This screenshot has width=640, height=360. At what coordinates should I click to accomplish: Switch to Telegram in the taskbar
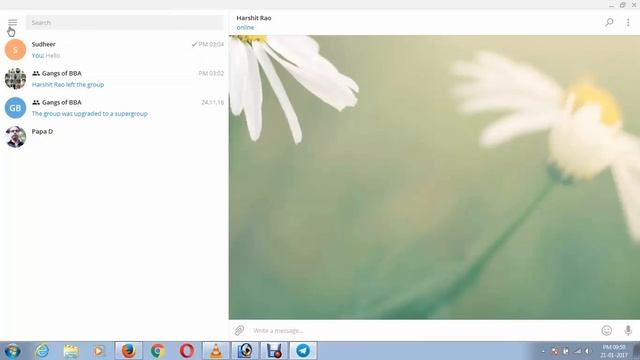(303, 351)
